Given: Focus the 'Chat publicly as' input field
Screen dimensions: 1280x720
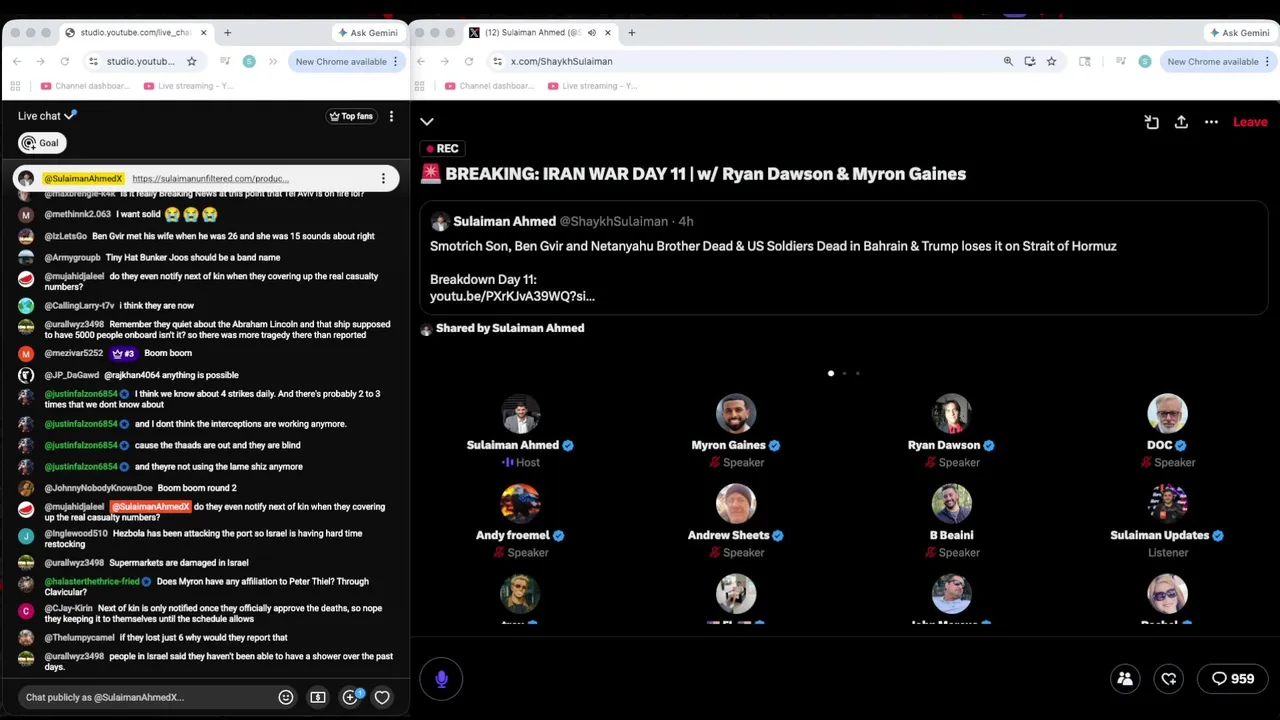Looking at the screenshot, I should pyautogui.click(x=146, y=697).
